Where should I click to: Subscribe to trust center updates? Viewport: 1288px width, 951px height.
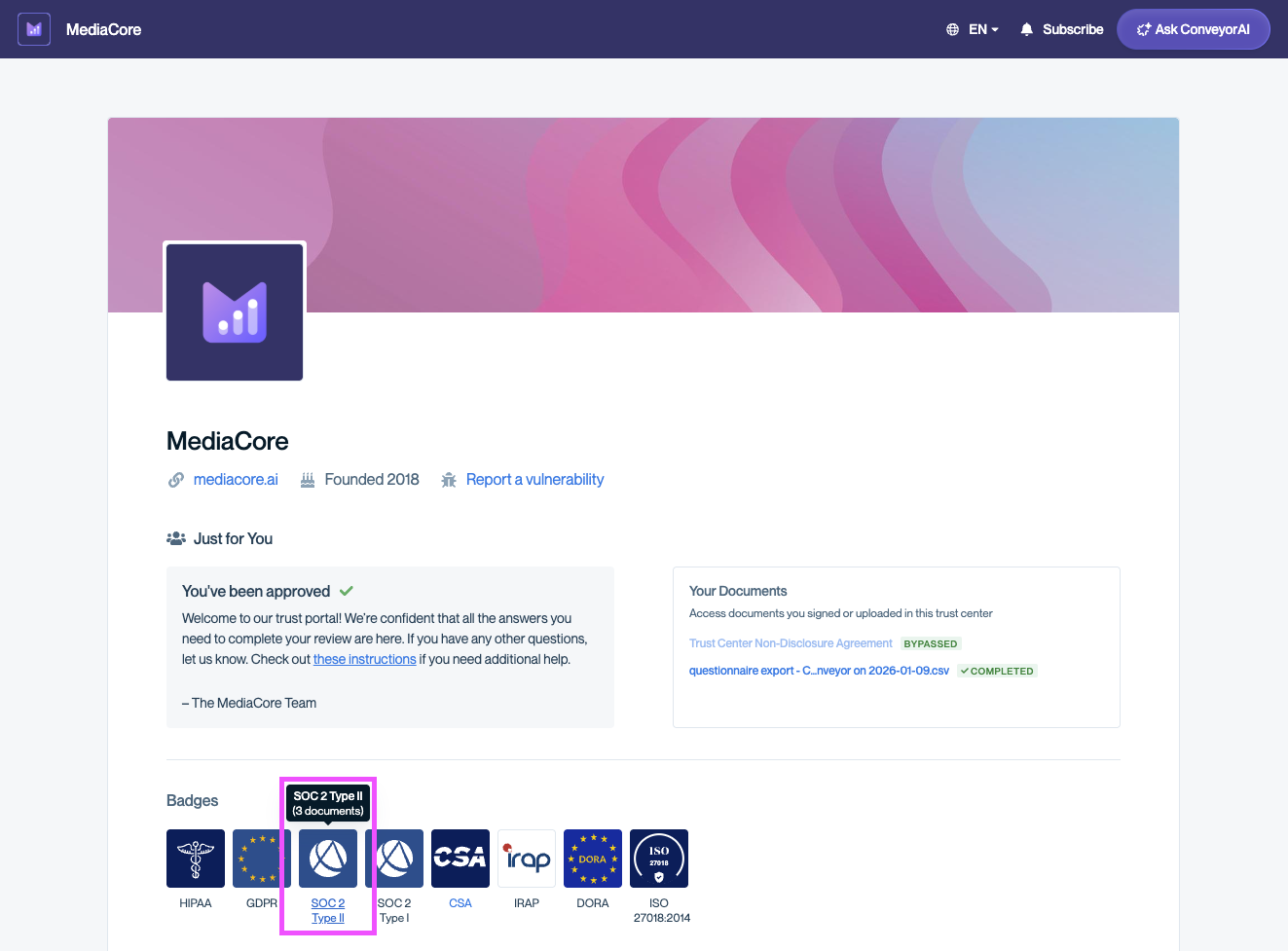(1073, 29)
